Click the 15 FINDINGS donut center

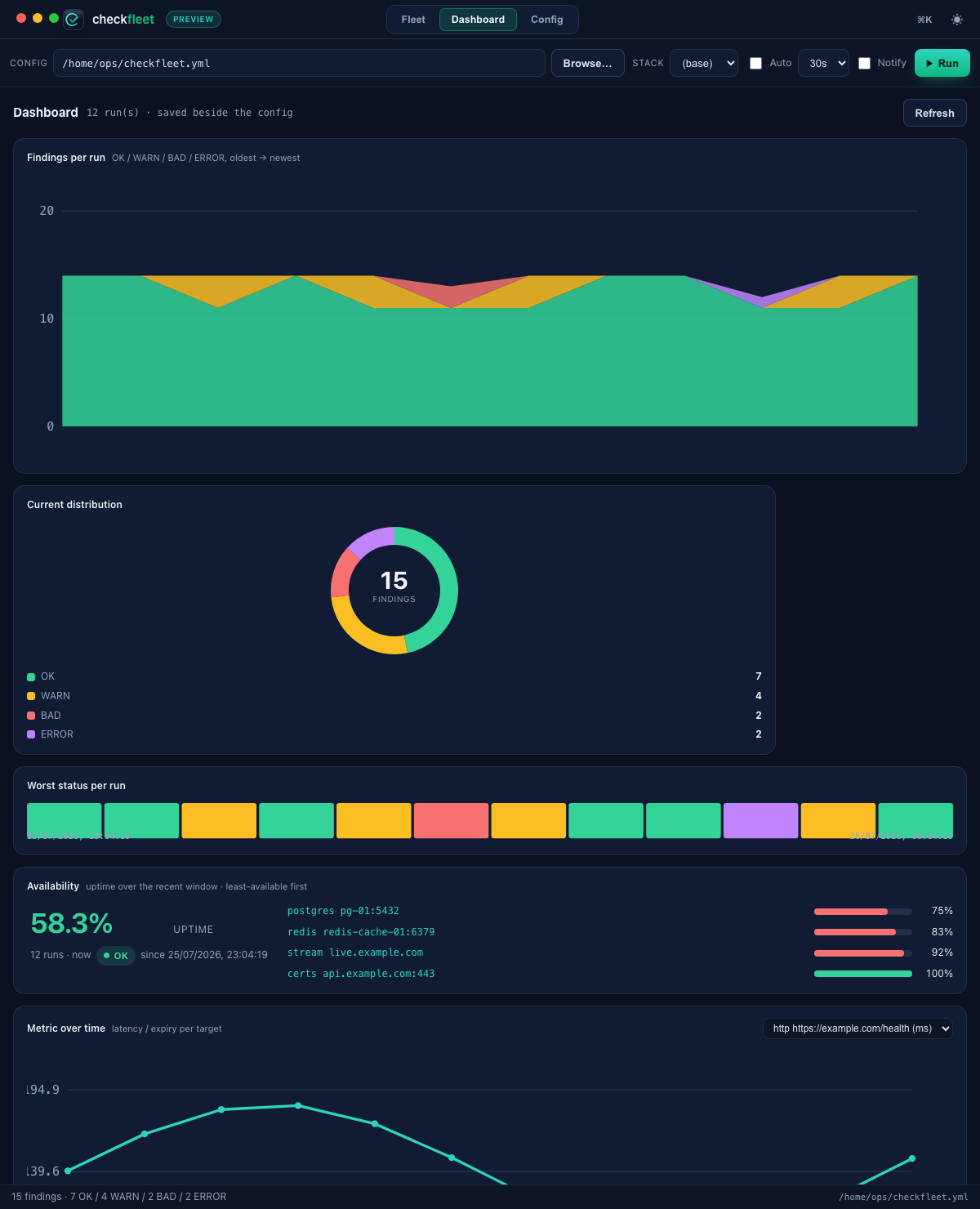click(x=394, y=587)
